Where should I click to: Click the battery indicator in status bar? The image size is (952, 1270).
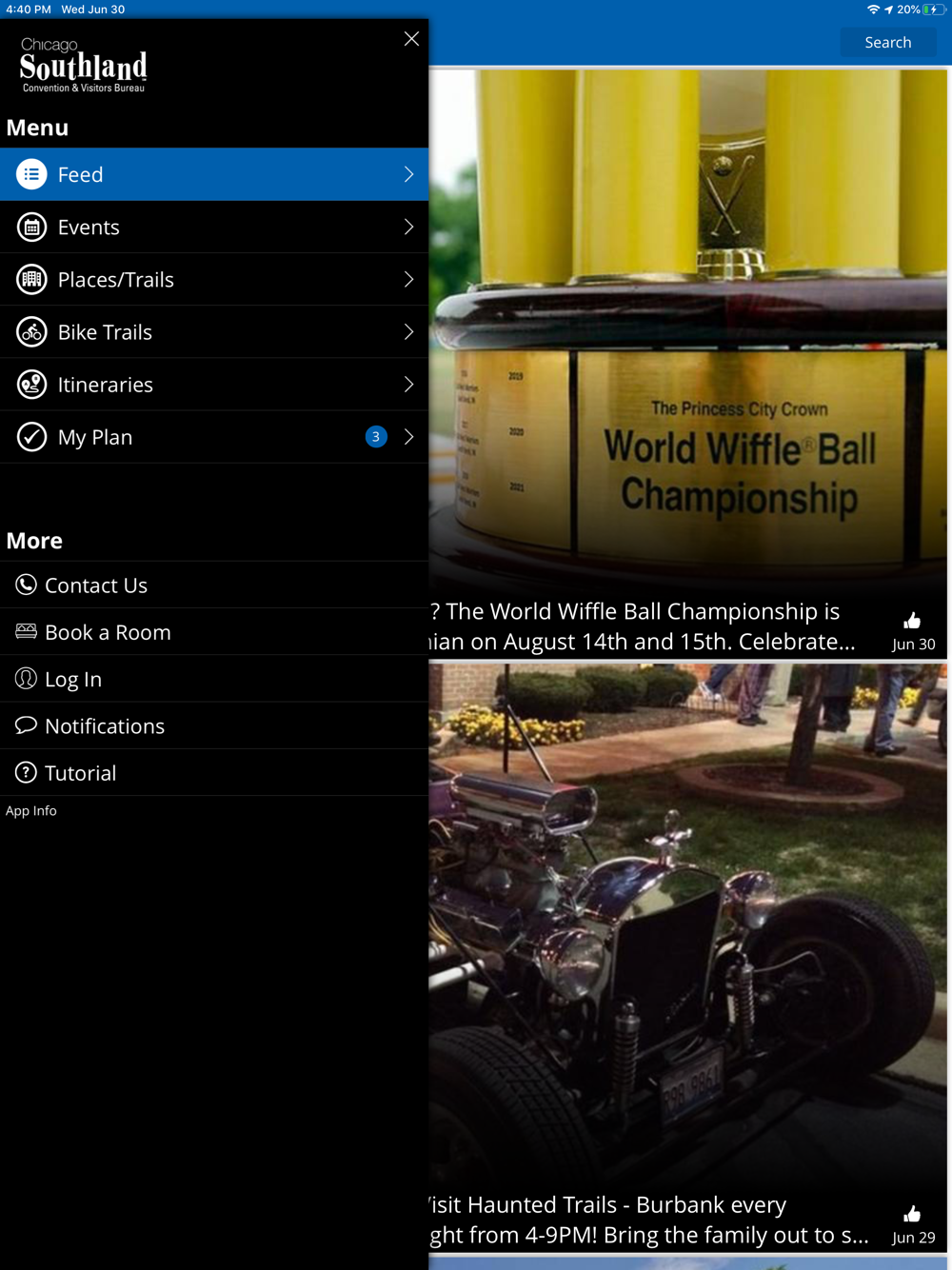[934, 10]
